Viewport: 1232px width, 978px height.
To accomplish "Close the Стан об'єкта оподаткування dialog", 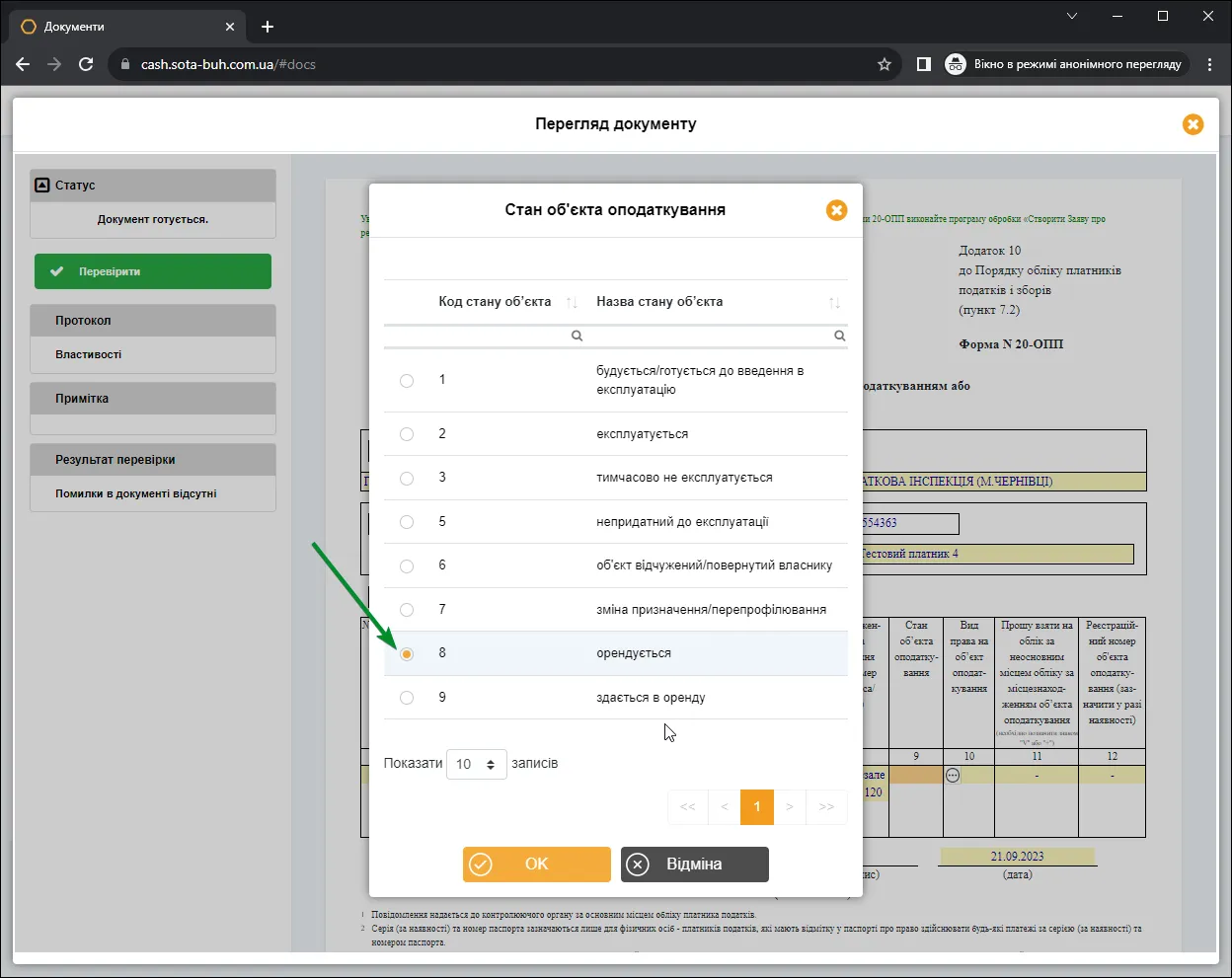I will 836,210.
